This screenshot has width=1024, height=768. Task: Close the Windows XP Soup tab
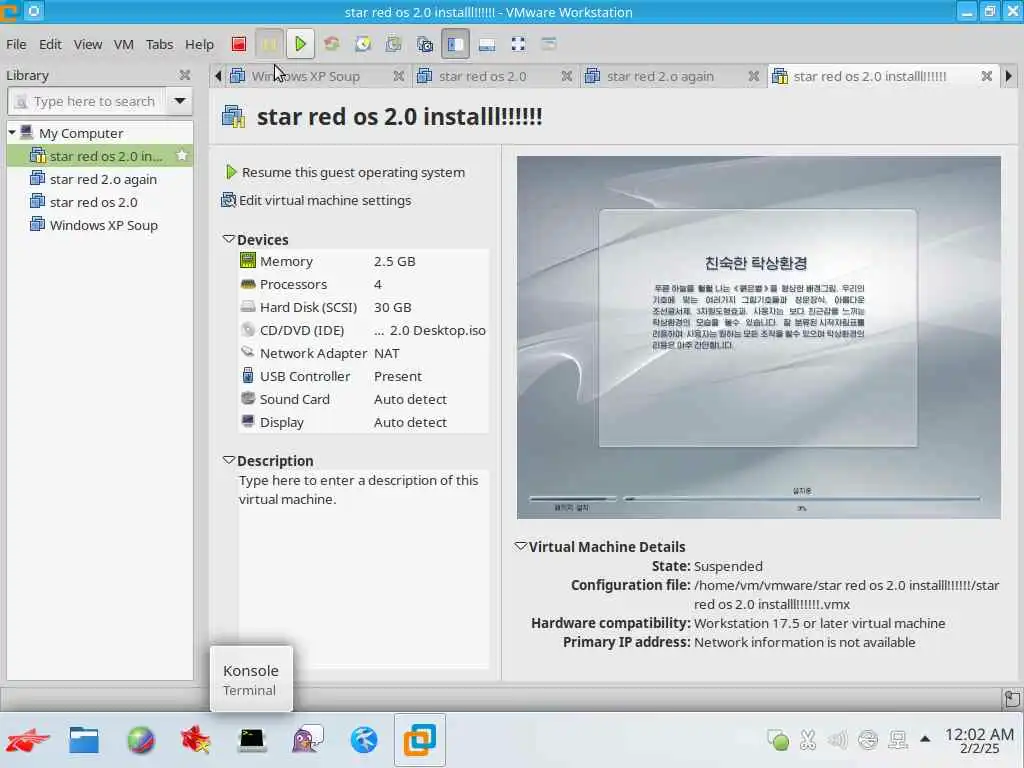(x=398, y=76)
